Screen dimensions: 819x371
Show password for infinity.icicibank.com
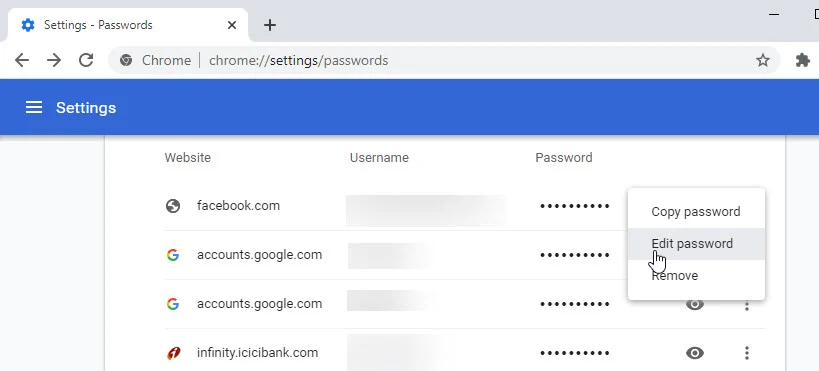[x=695, y=353]
